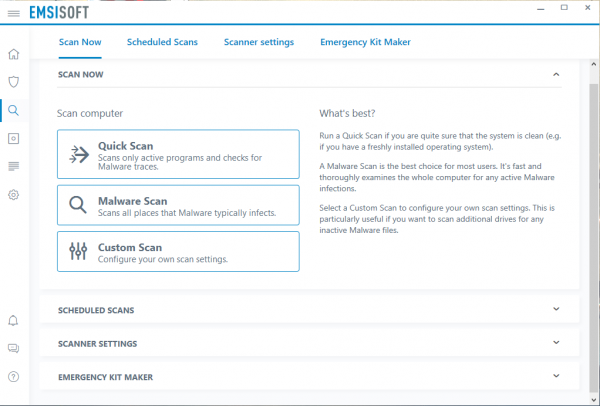Click the Malware Scan magnifier icon
600x406 pixels.
click(x=78, y=205)
